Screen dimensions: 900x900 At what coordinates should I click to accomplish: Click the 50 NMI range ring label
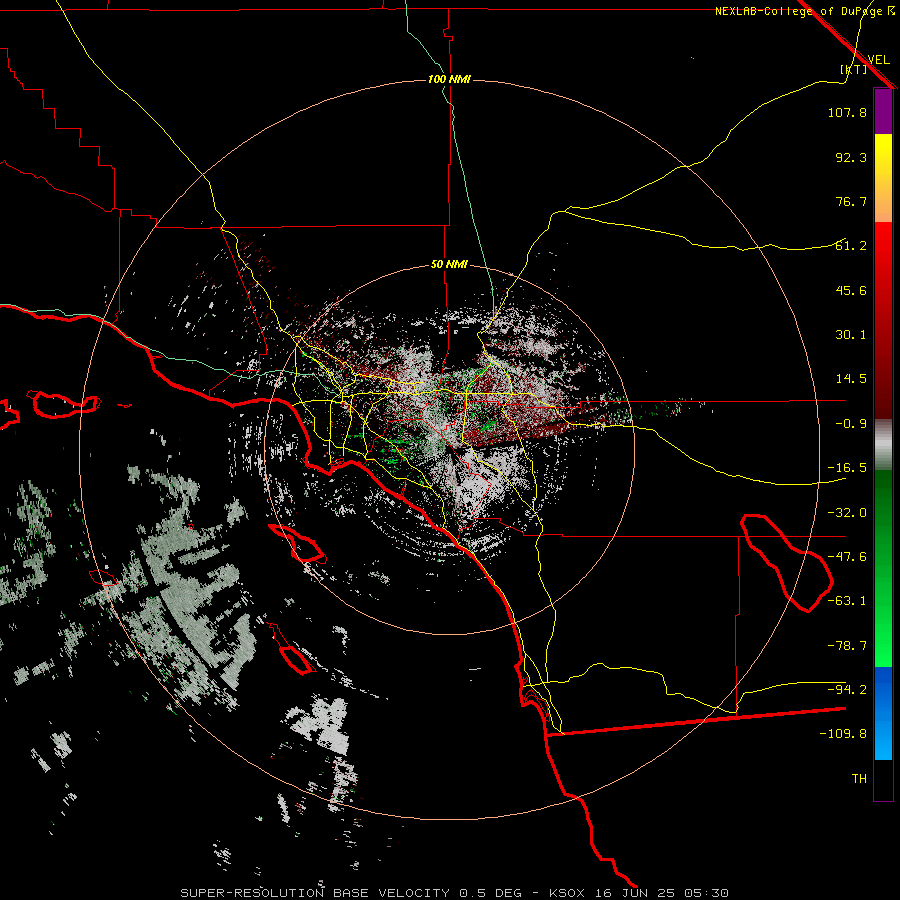[449, 265]
